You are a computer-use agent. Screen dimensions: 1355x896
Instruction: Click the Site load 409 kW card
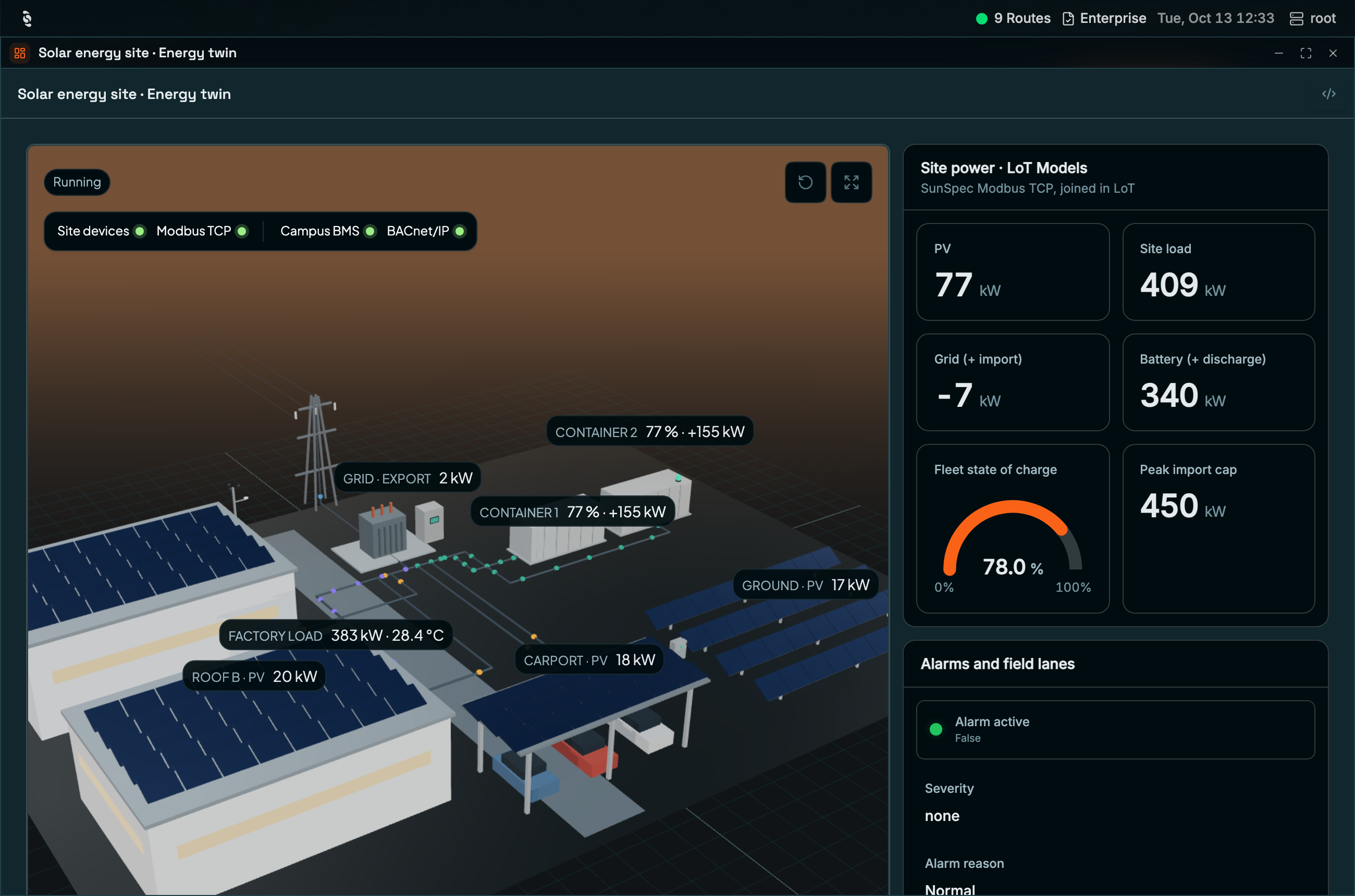(1218, 272)
